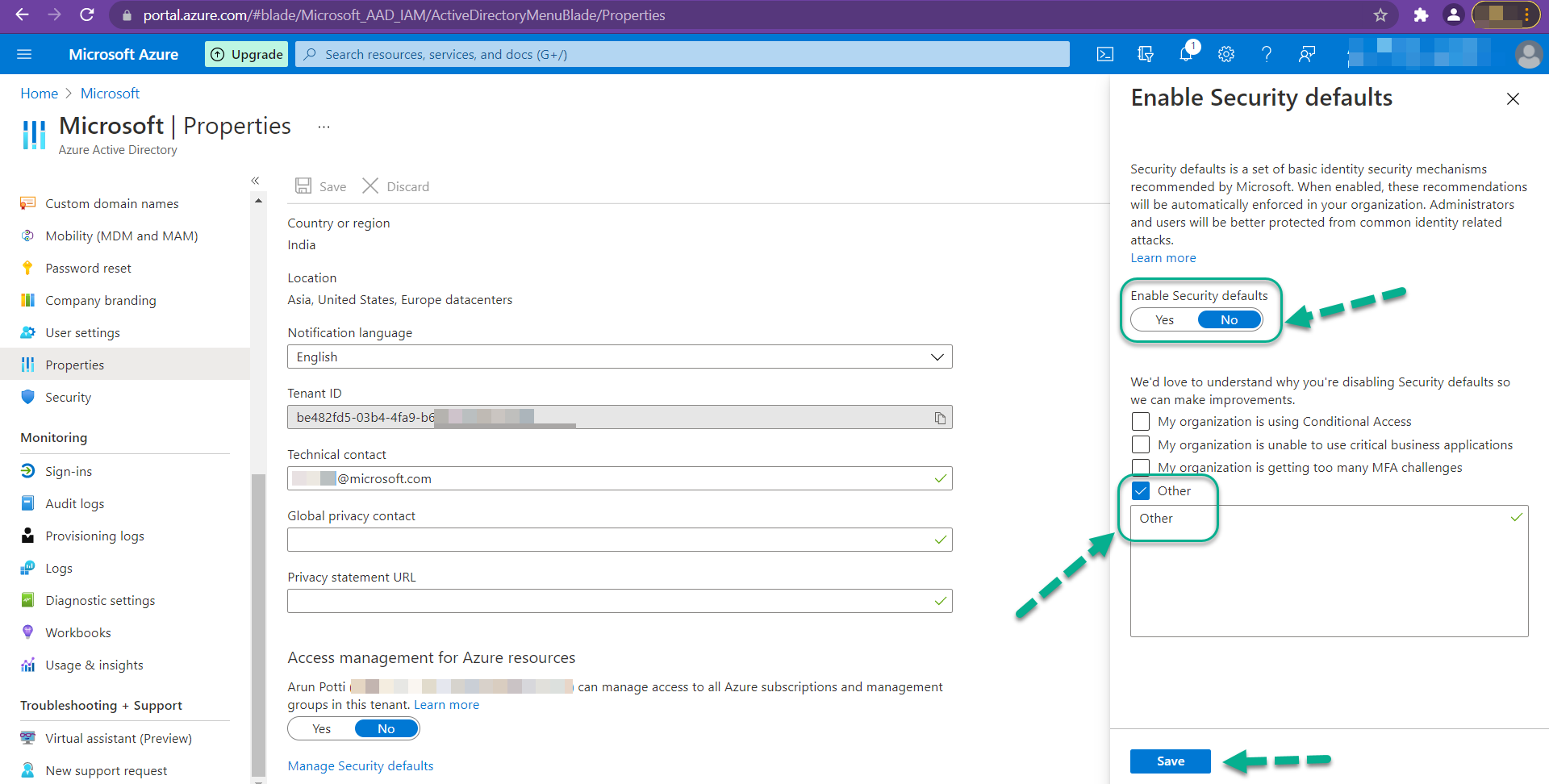Open the Notification language dropdown
This screenshot has height=784, width=1549.
point(936,357)
